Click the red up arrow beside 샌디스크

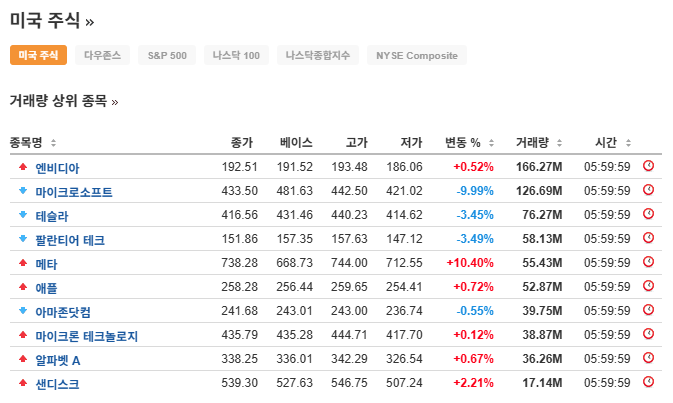click(23, 383)
